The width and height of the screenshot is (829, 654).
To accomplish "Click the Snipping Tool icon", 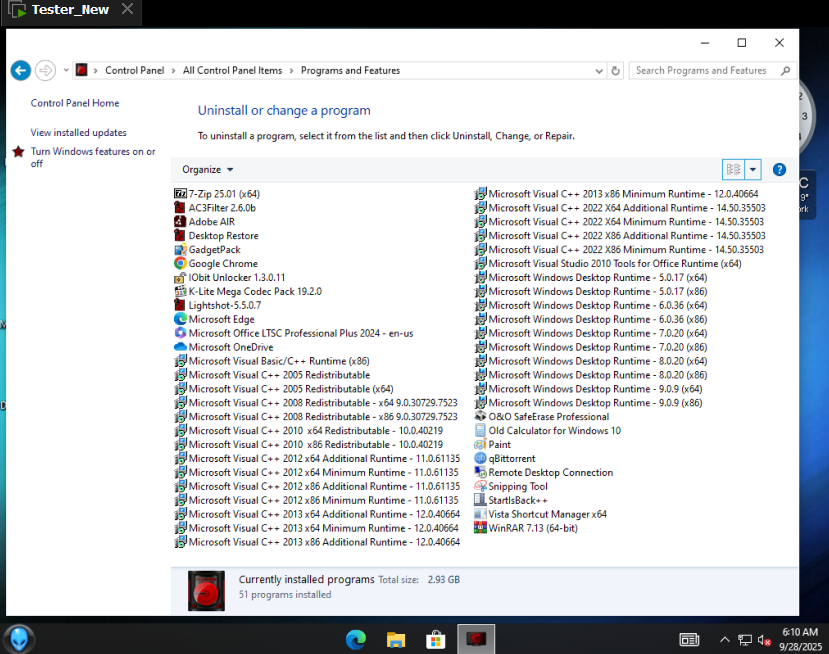I will tap(480, 486).
